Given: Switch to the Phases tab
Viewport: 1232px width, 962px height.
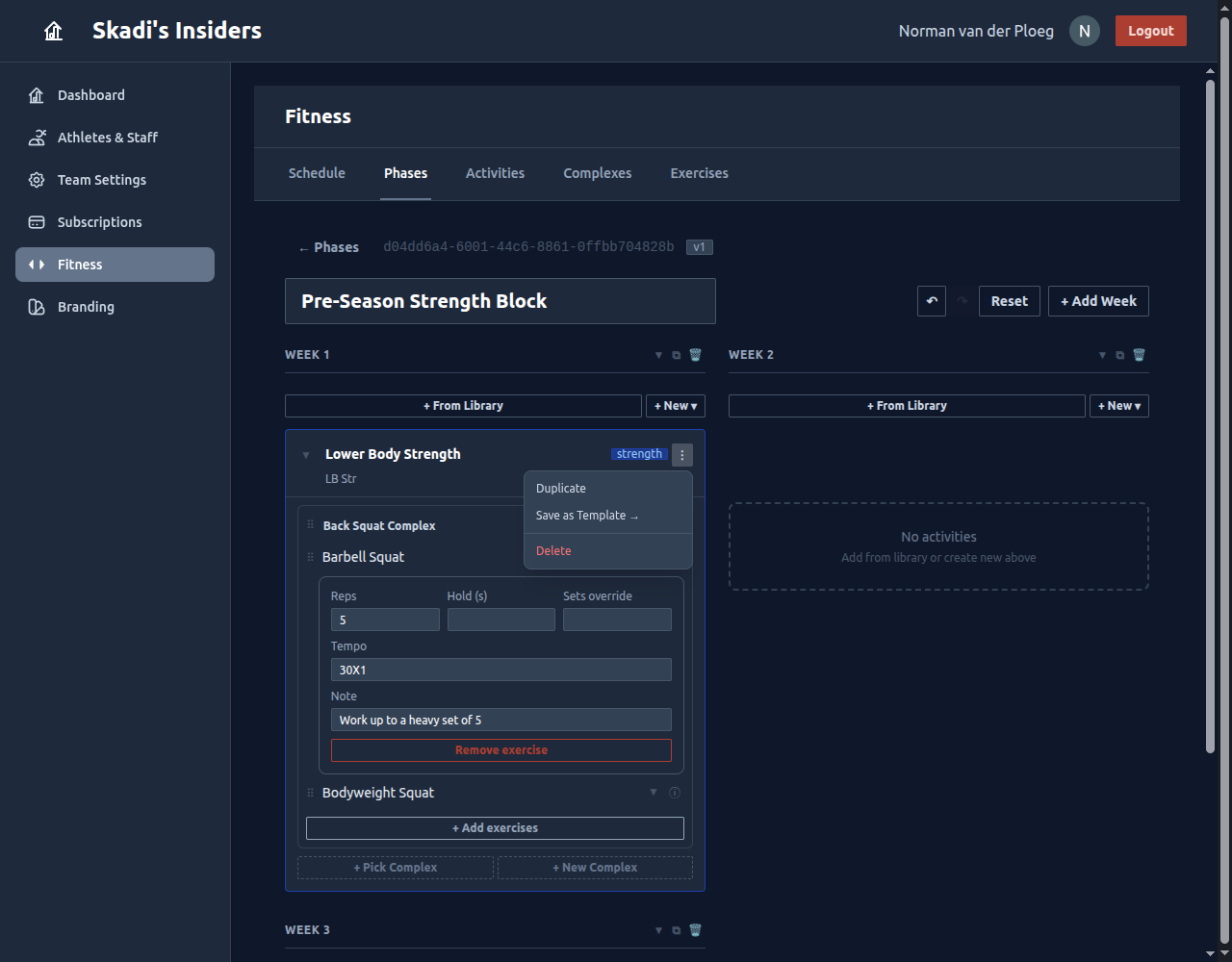Looking at the screenshot, I should (x=405, y=173).
